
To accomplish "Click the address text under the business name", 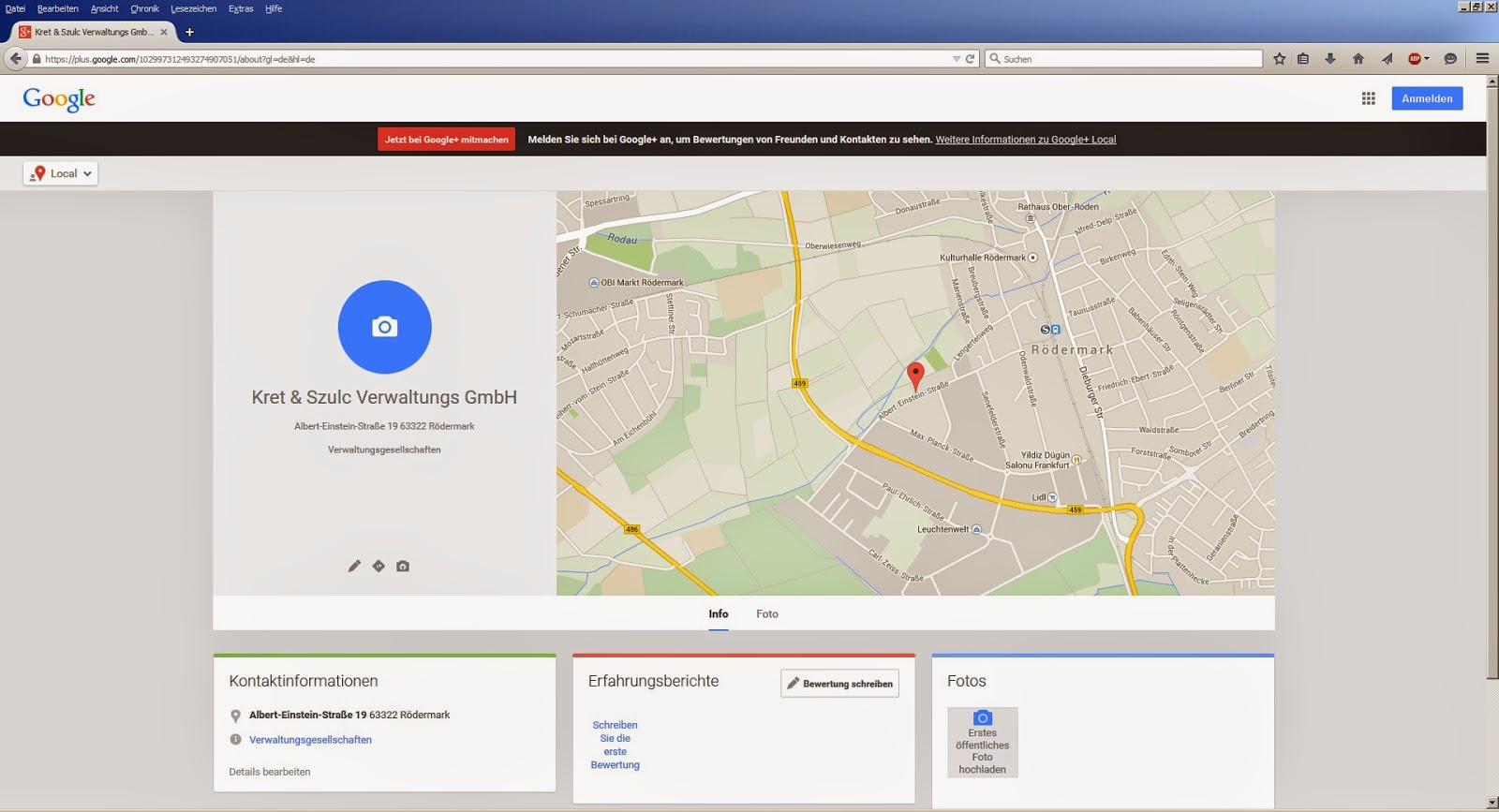I will (384, 426).
